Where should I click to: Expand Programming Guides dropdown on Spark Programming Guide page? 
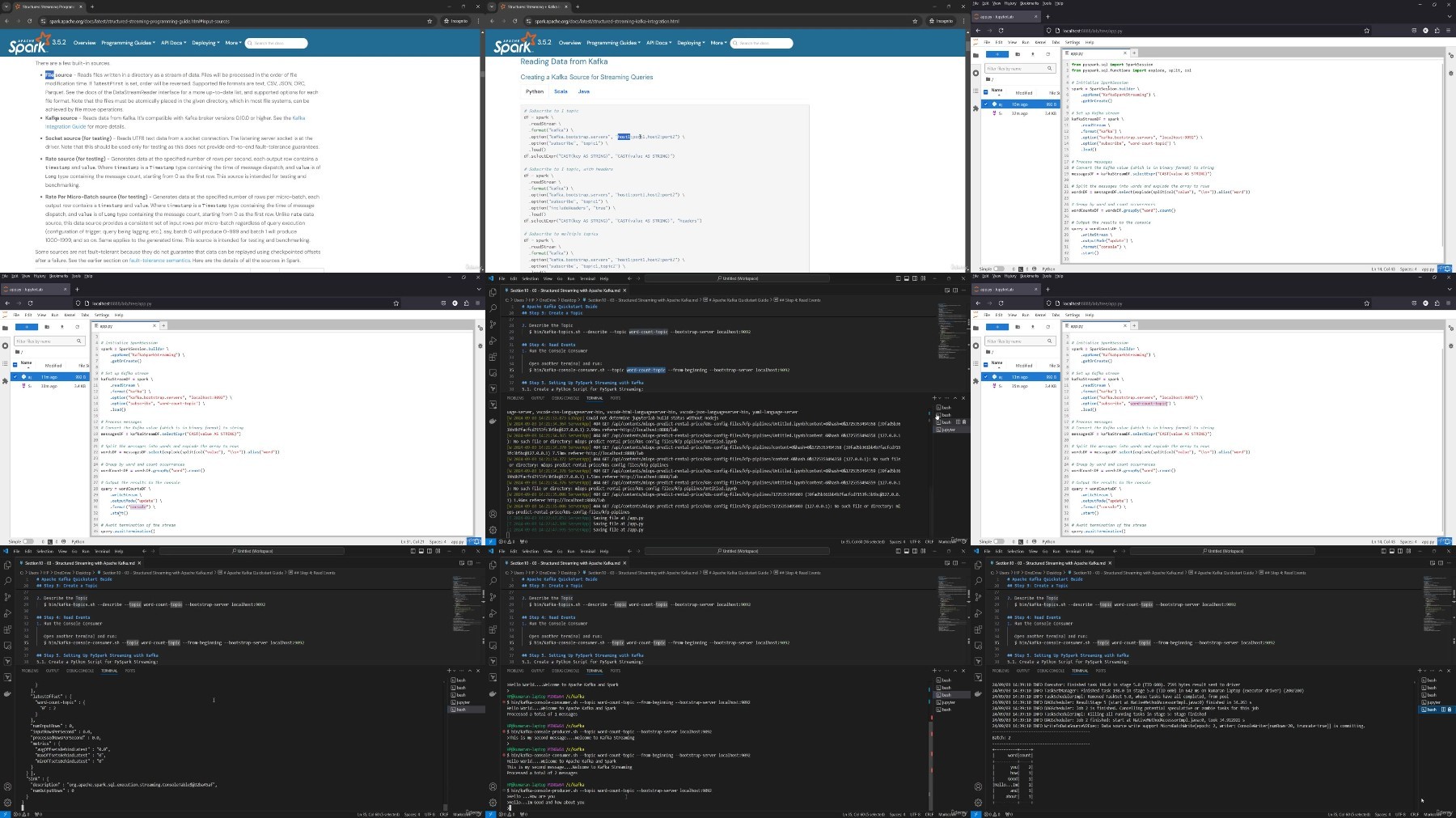(128, 43)
